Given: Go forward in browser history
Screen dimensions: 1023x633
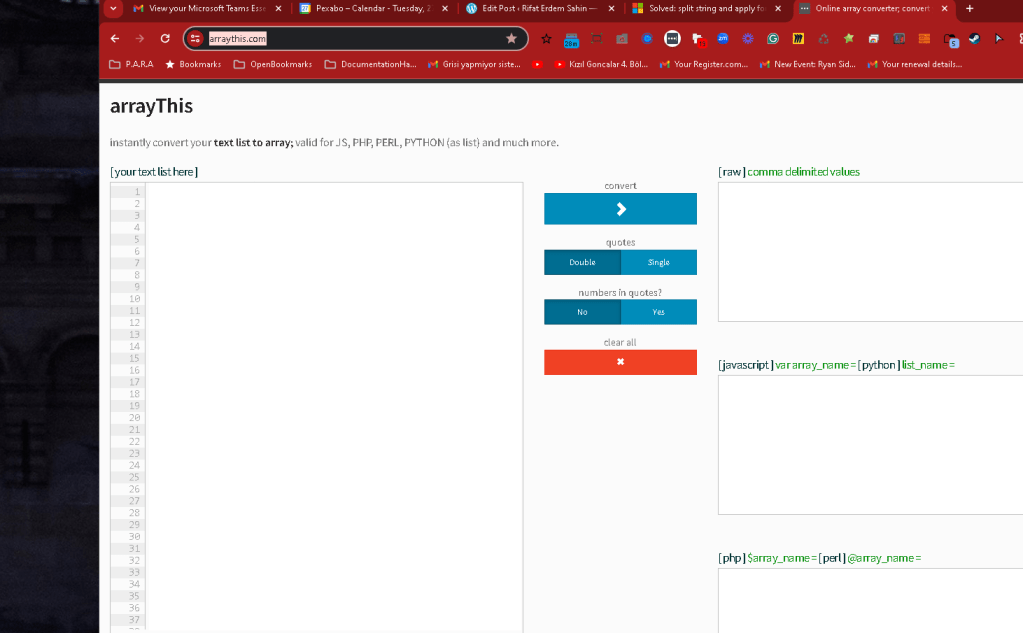Looking at the screenshot, I should [x=140, y=39].
